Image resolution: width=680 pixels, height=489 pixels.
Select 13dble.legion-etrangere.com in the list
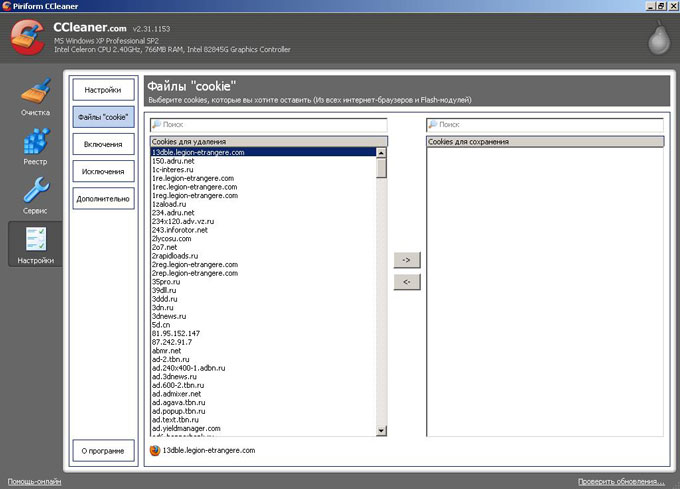coord(263,152)
